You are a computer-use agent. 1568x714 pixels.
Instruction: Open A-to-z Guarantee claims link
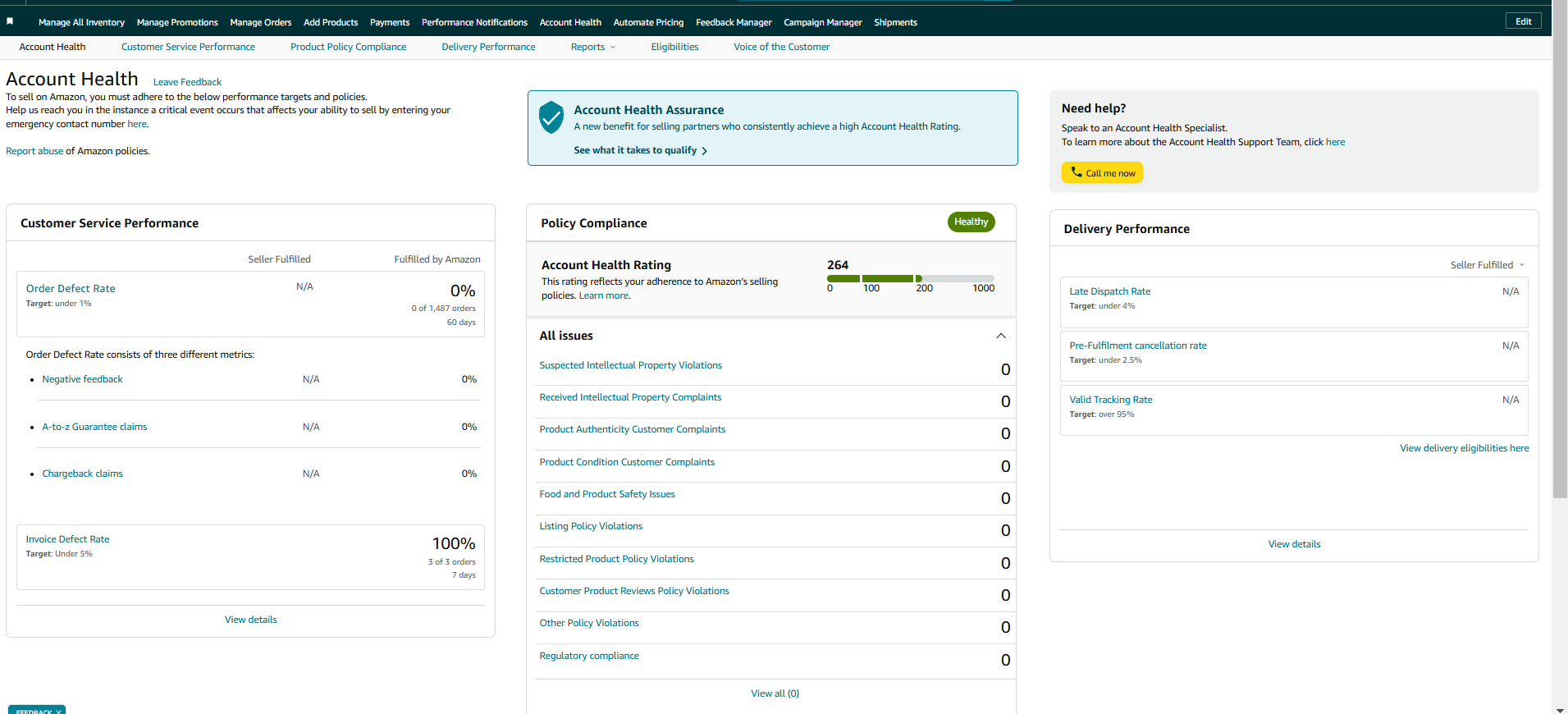pyautogui.click(x=94, y=427)
